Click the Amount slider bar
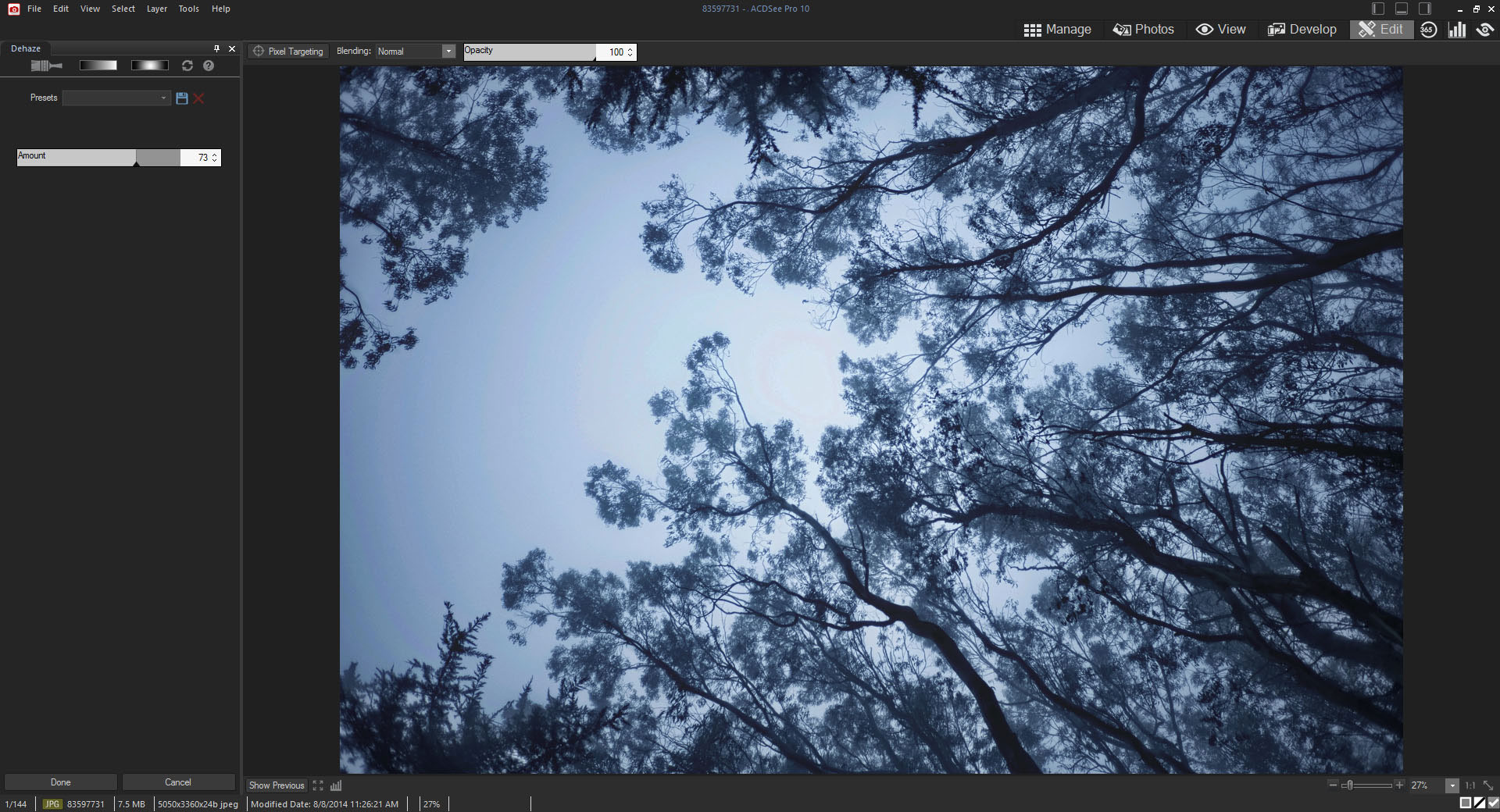1500x812 pixels. pos(98,158)
